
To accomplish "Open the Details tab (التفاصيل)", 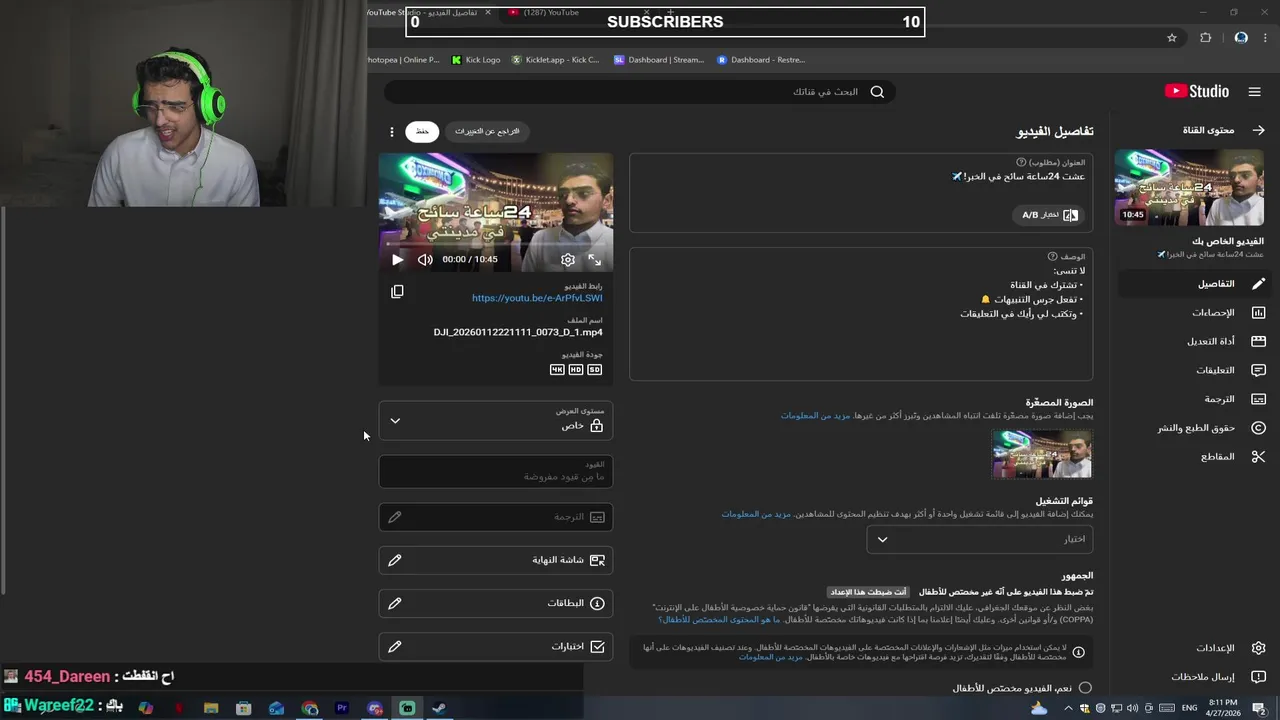I will tap(1193, 284).
